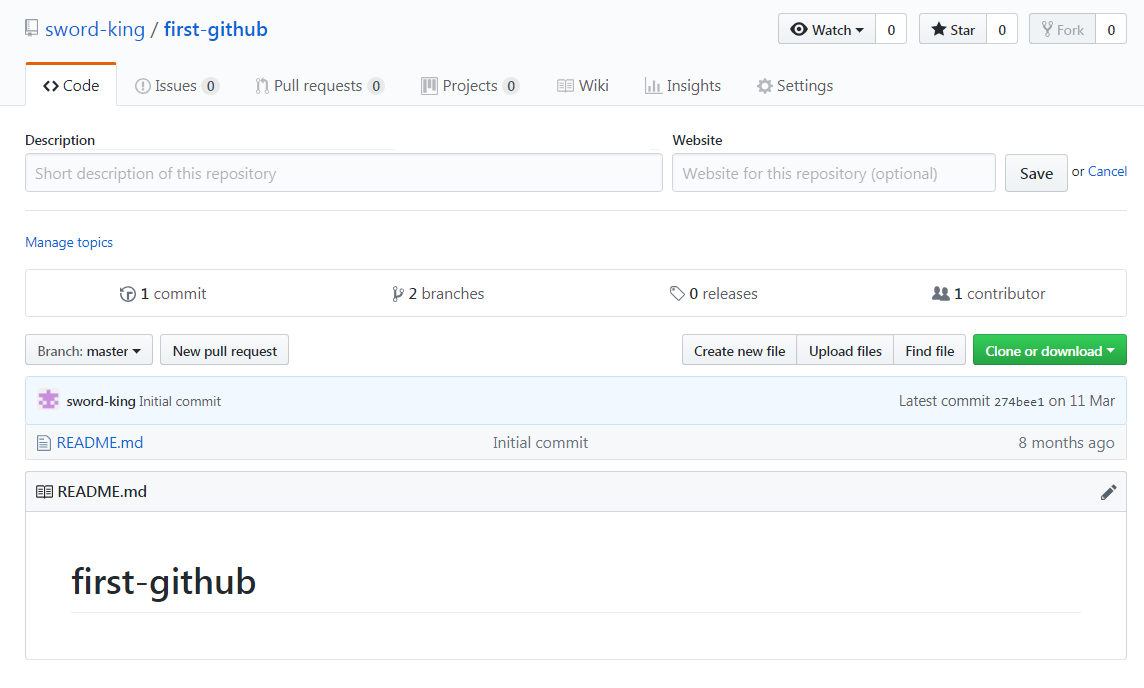Screen dimensions: 1144x688
Task: Open the Projects tab
Action: [470, 85]
